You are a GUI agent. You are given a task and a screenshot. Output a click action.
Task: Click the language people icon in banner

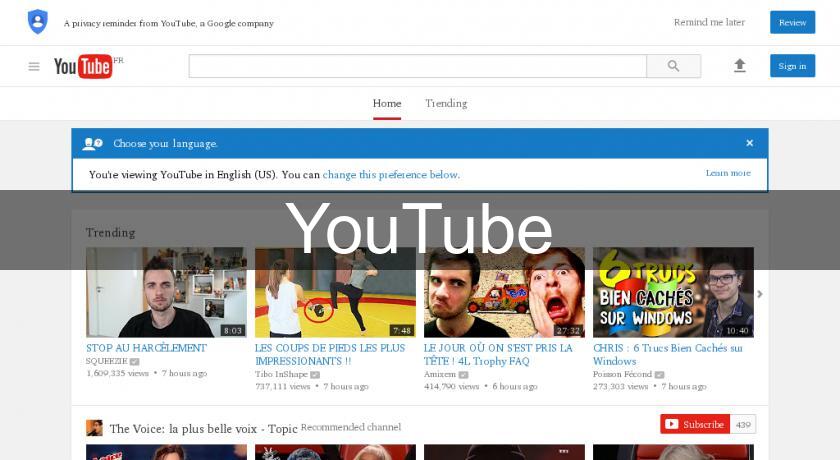coord(92,144)
